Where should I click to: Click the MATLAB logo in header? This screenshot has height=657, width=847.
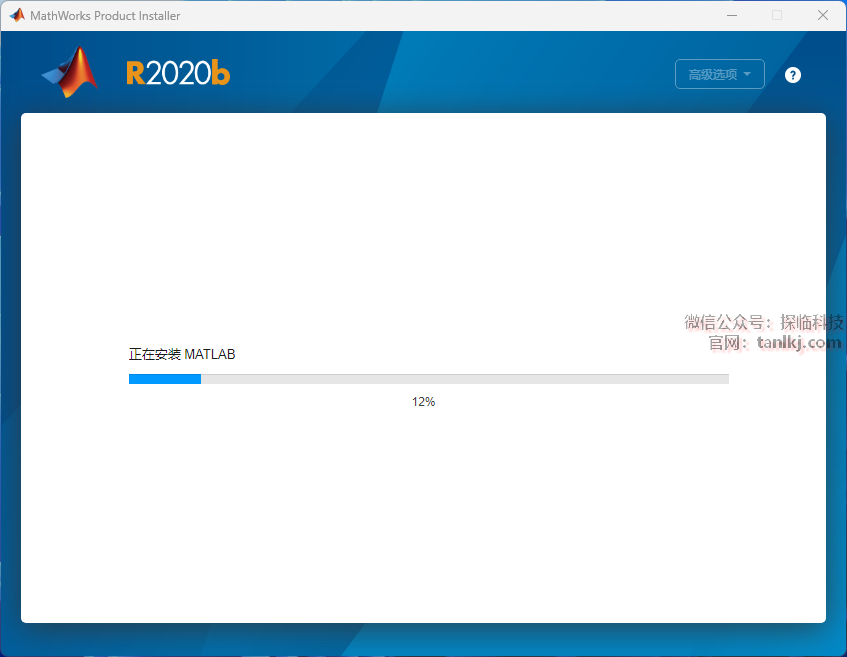pos(70,72)
